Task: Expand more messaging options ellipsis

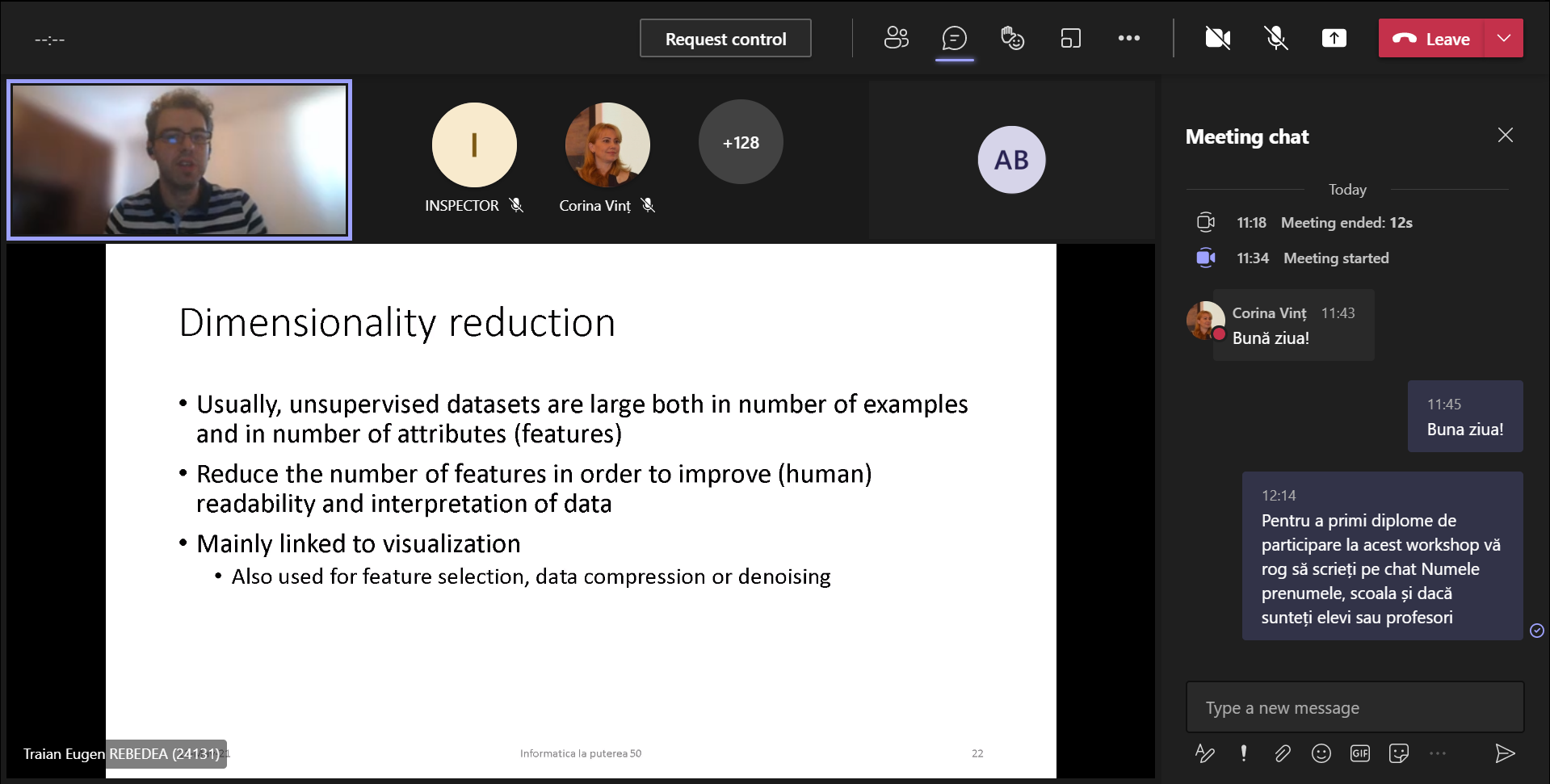Action: point(1437,753)
